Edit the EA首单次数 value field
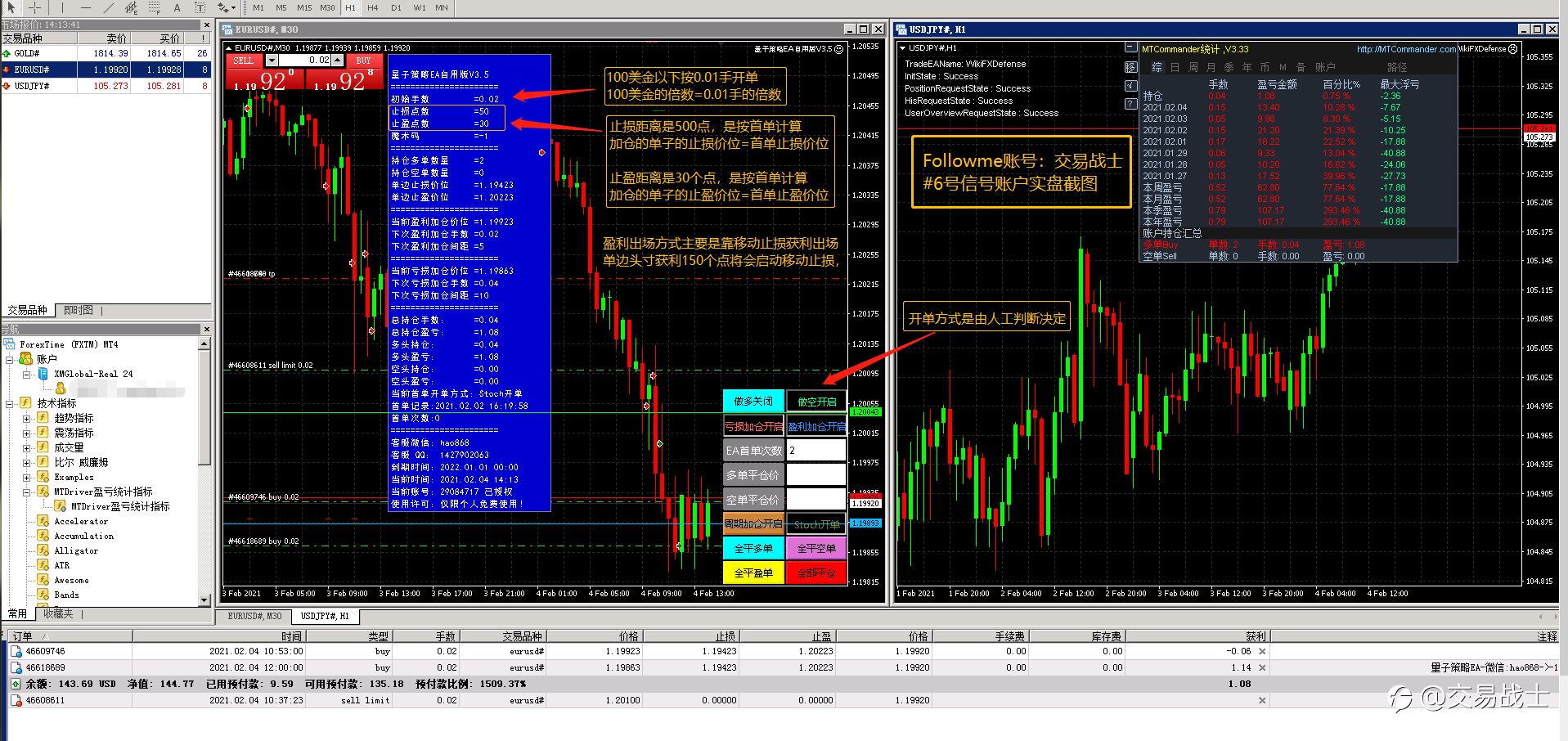 tap(816, 450)
